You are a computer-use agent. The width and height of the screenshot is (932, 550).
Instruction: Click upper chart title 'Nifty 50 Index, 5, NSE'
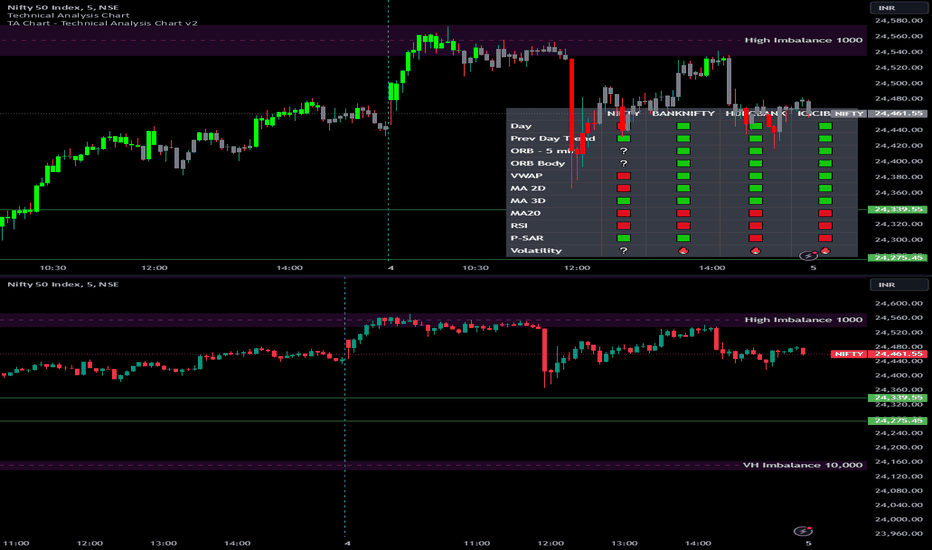pos(63,8)
